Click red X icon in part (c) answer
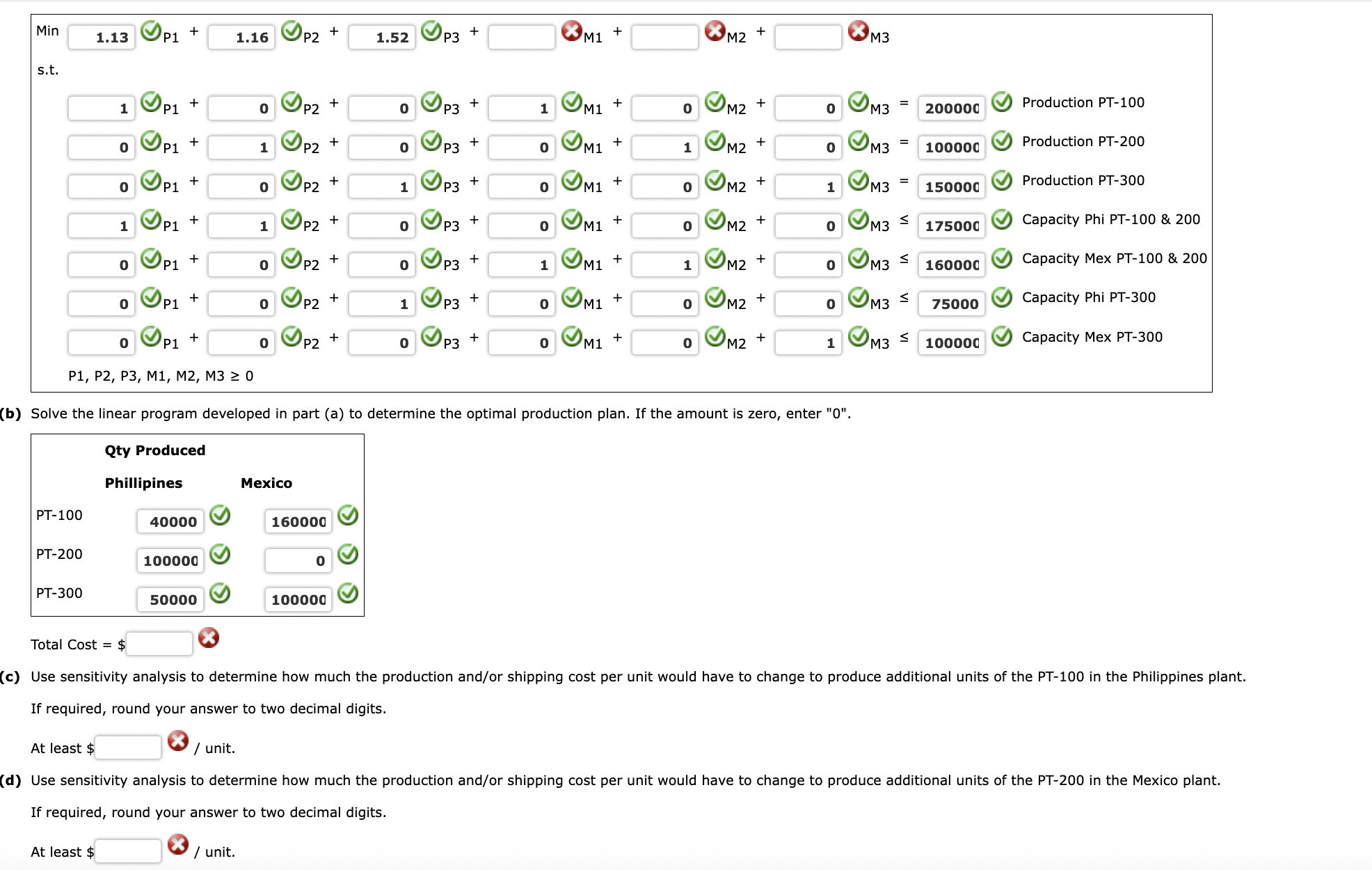Screen dimensions: 1372x870 point(178,741)
